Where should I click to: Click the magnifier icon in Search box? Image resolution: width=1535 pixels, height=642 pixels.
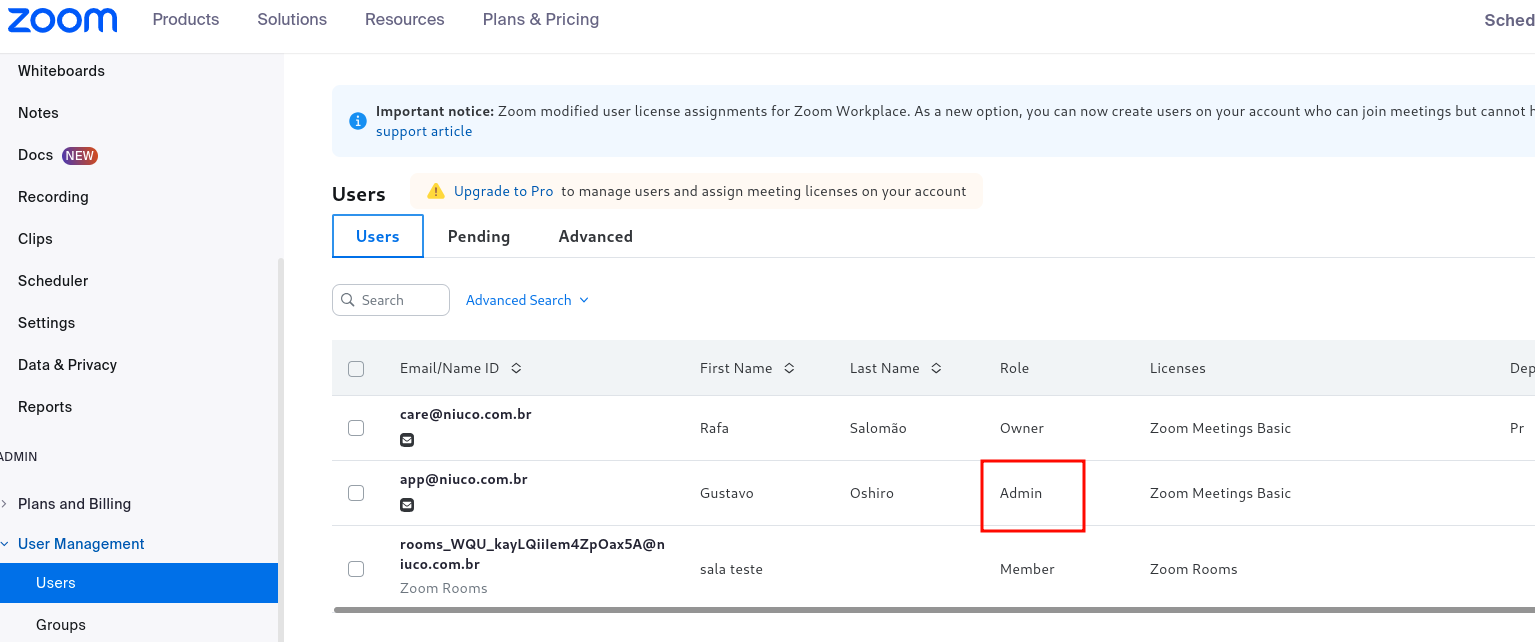(x=348, y=300)
